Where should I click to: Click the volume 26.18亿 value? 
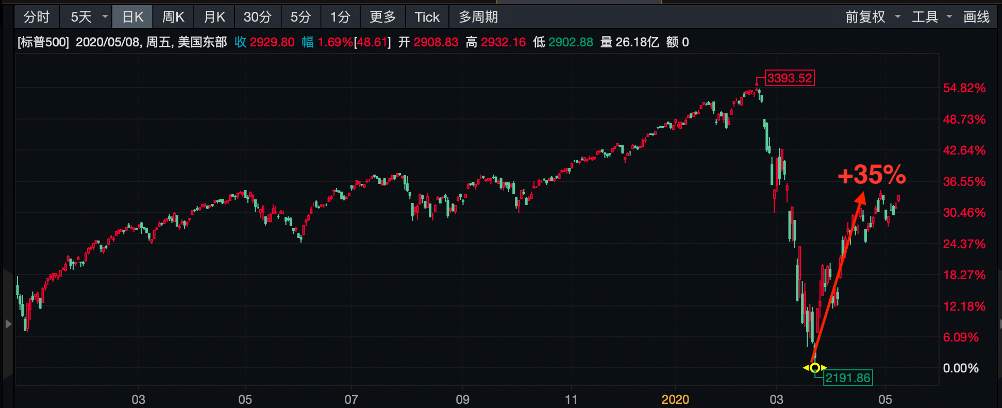tap(636, 43)
